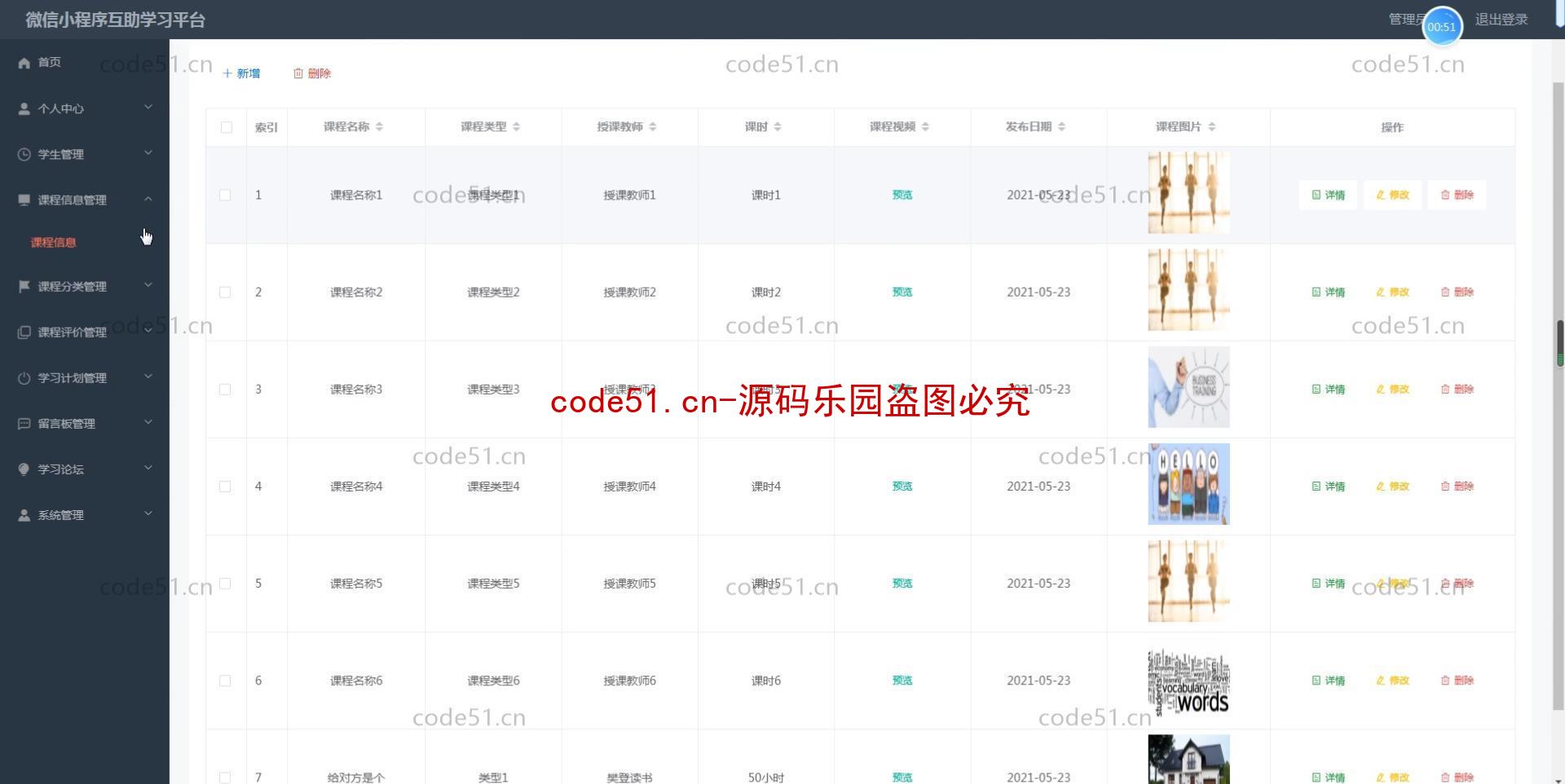Viewport: 1565px width, 784px height.
Task: Check the row 2 checkbox
Action: 225,293
